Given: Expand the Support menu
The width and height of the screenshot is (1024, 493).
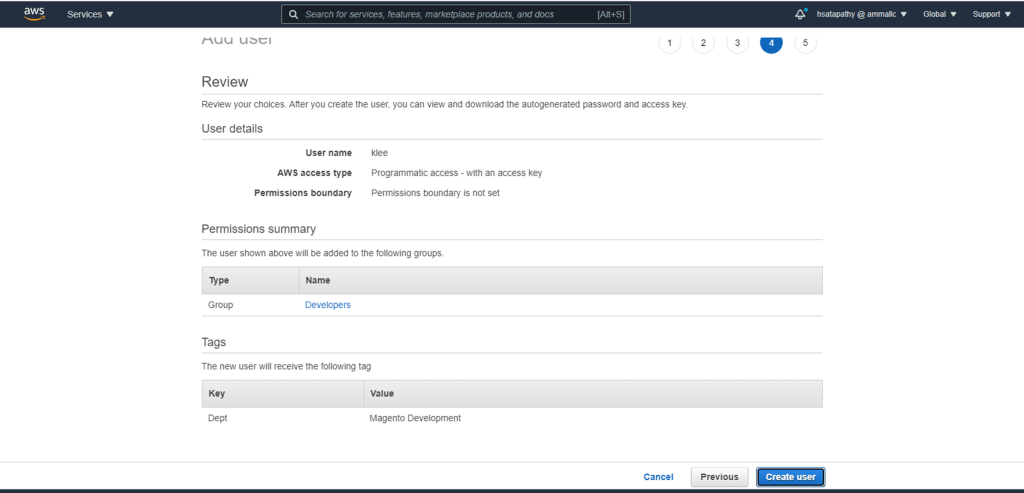Looking at the screenshot, I should pos(991,15).
